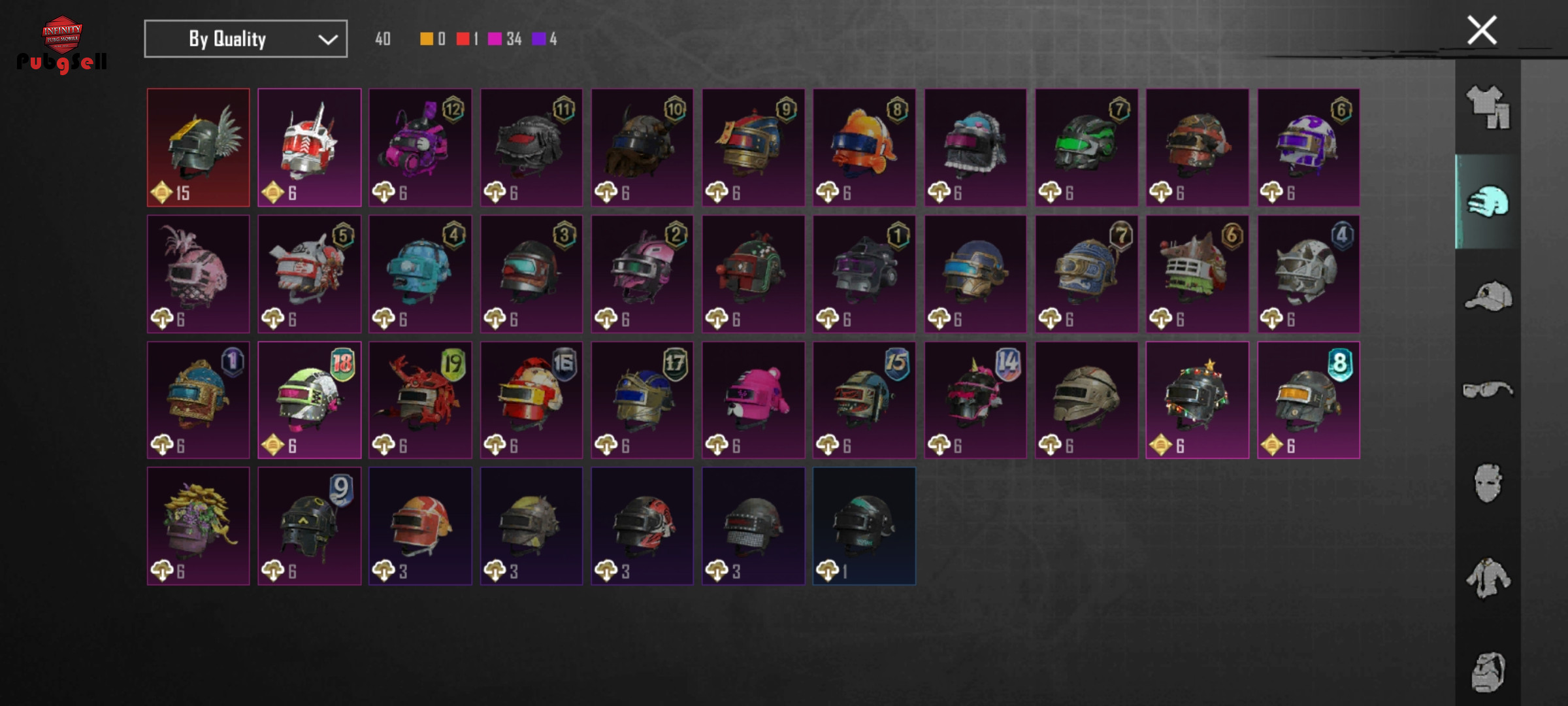Screen dimensions: 1568x706
Task: Select the sunflower helmet in last row
Action: point(199,526)
